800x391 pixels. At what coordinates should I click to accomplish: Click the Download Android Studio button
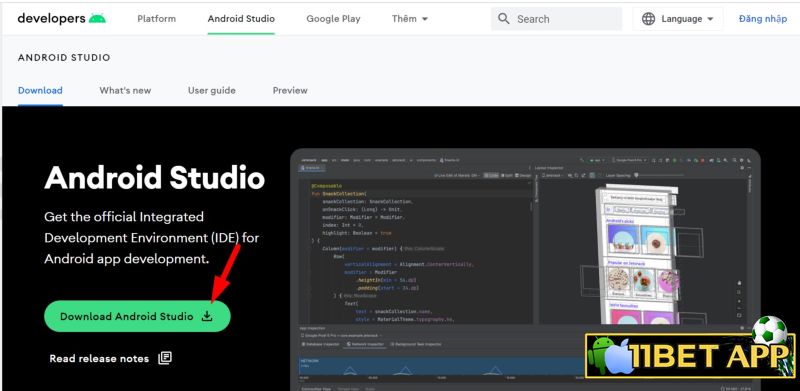pyautogui.click(x=137, y=316)
